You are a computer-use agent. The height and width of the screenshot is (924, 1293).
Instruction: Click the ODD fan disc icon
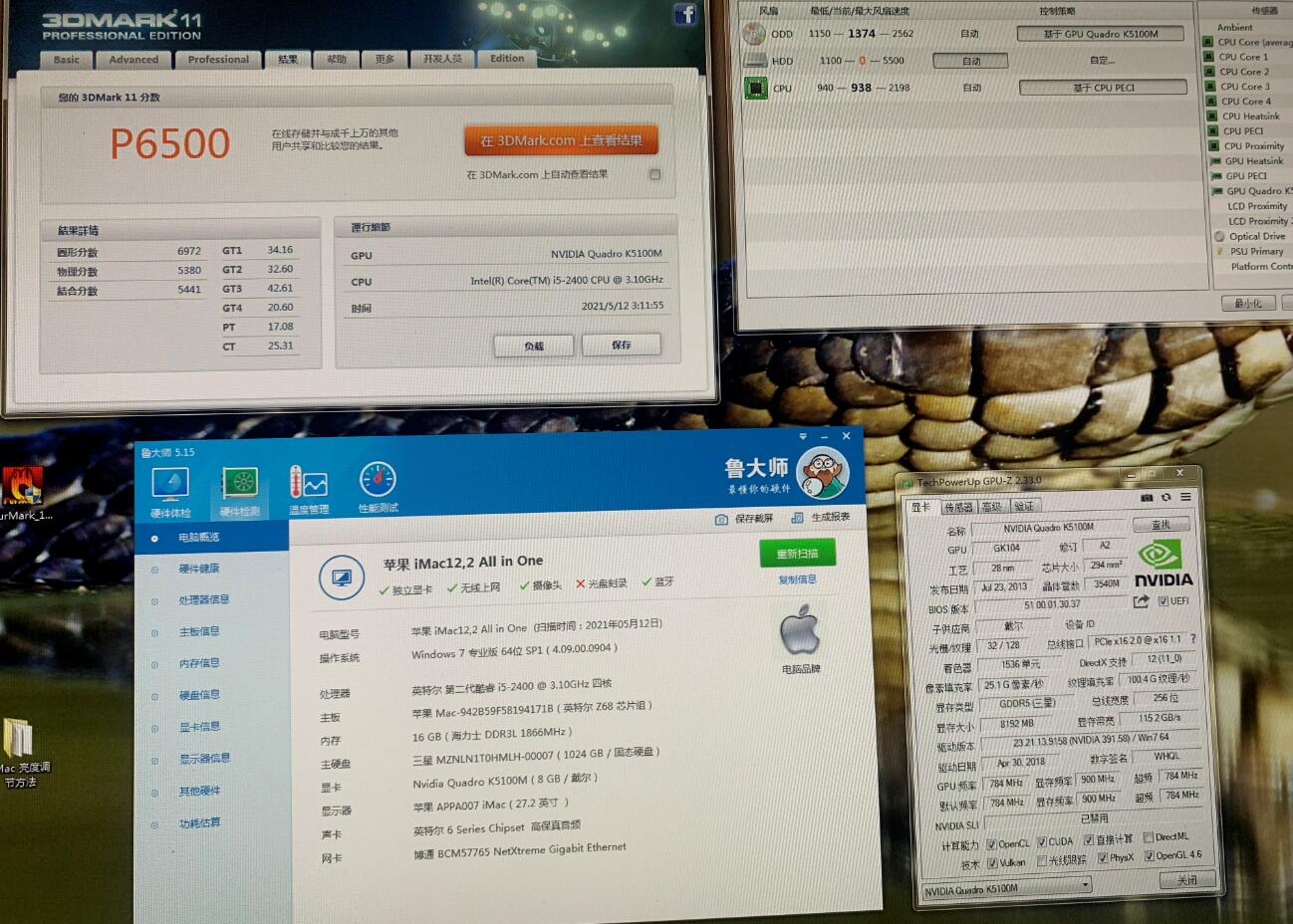(755, 34)
